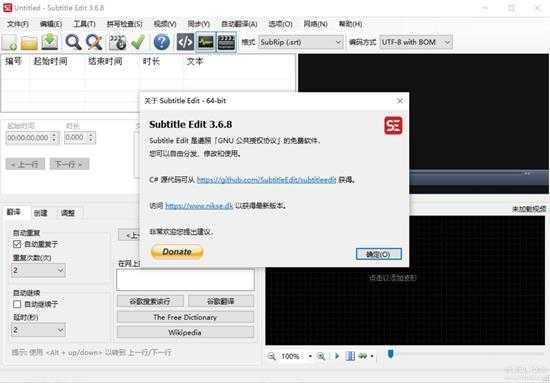Click the waveform position slider handle
The height and width of the screenshot is (383, 550).
coord(390,354)
